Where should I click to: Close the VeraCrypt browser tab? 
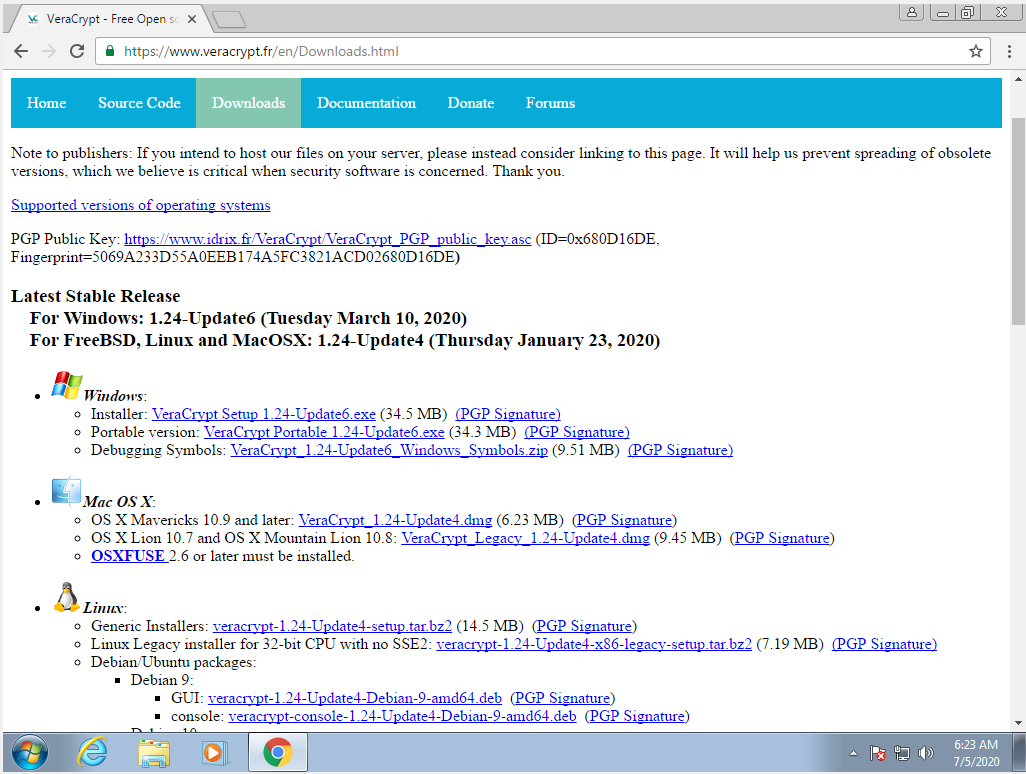coord(192,19)
